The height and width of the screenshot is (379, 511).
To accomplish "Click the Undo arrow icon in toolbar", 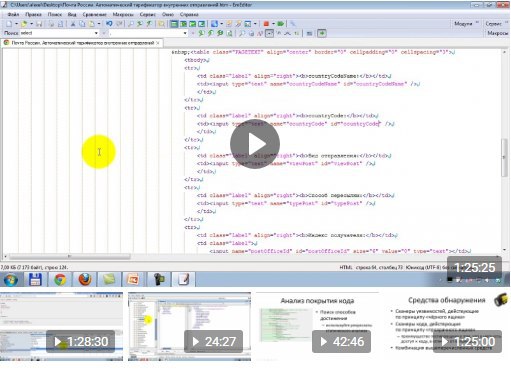I will pyautogui.click(x=109, y=24).
